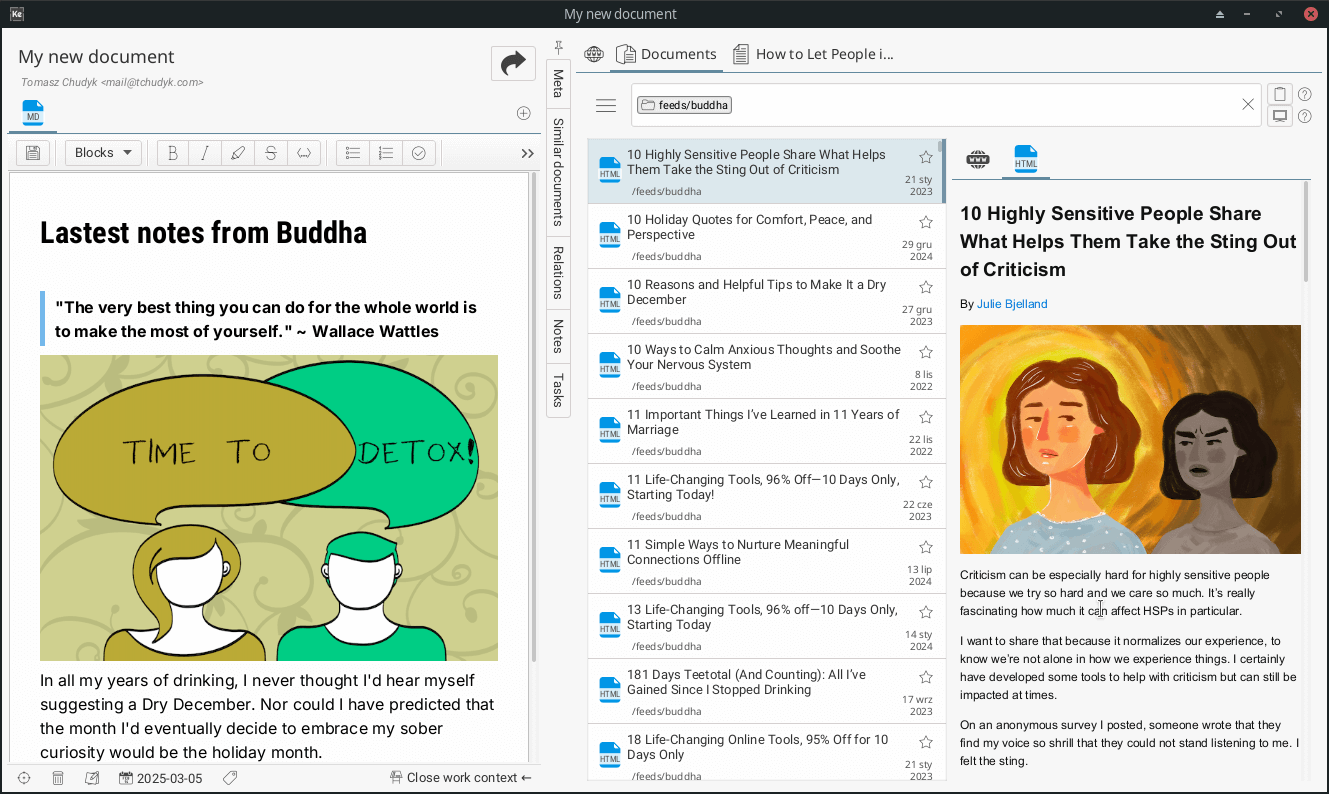Viewport: 1329px width, 794px height.
Task: Apply strikethrough formatting
Action: [270, 153]
